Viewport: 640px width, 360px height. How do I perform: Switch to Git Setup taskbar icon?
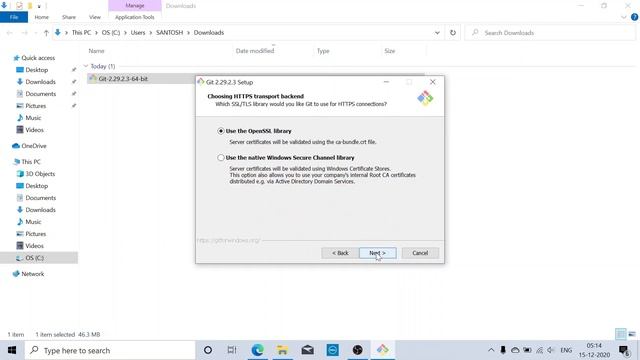(x=382, y=350)
